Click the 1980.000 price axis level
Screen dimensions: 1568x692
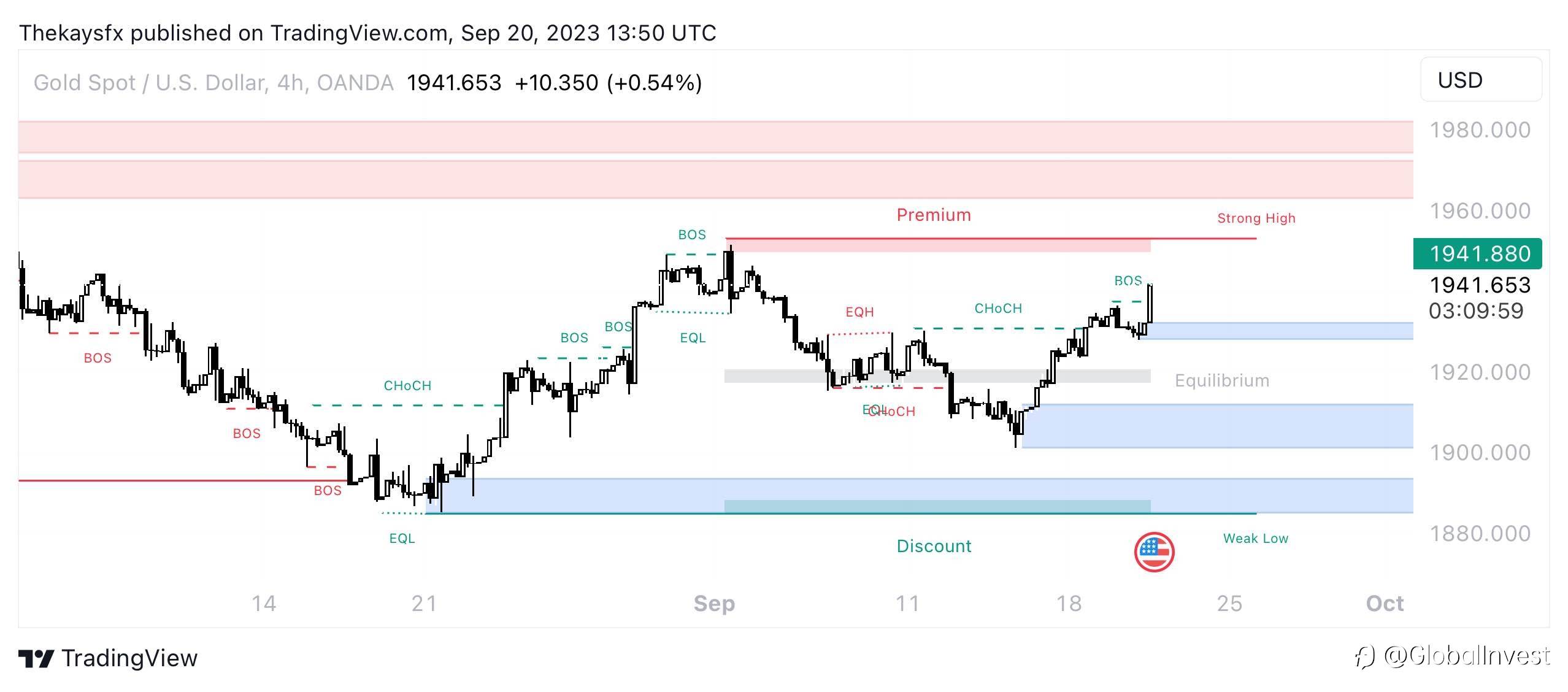(1480, 130)
